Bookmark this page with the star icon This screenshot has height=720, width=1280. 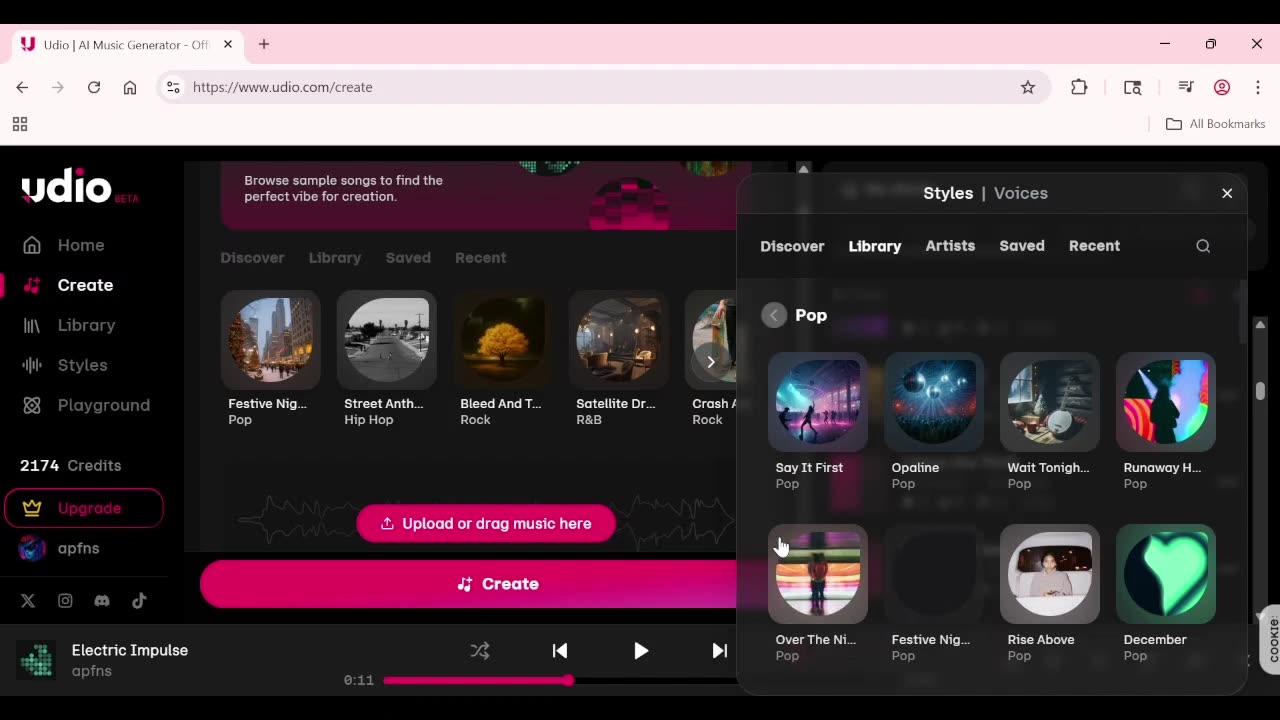(x=1028, y=87)
